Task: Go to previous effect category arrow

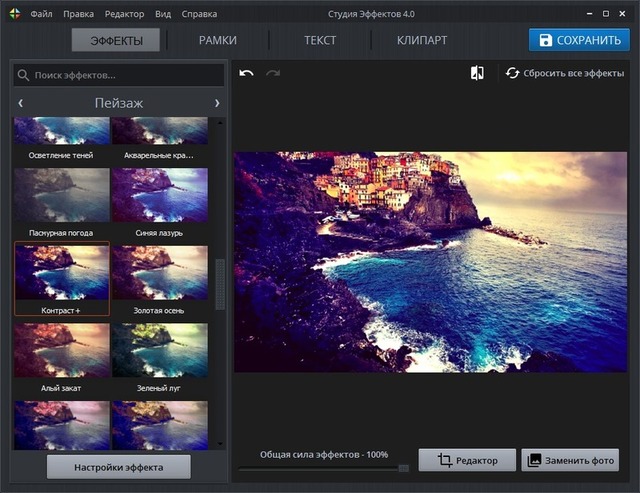Action: 21,103
